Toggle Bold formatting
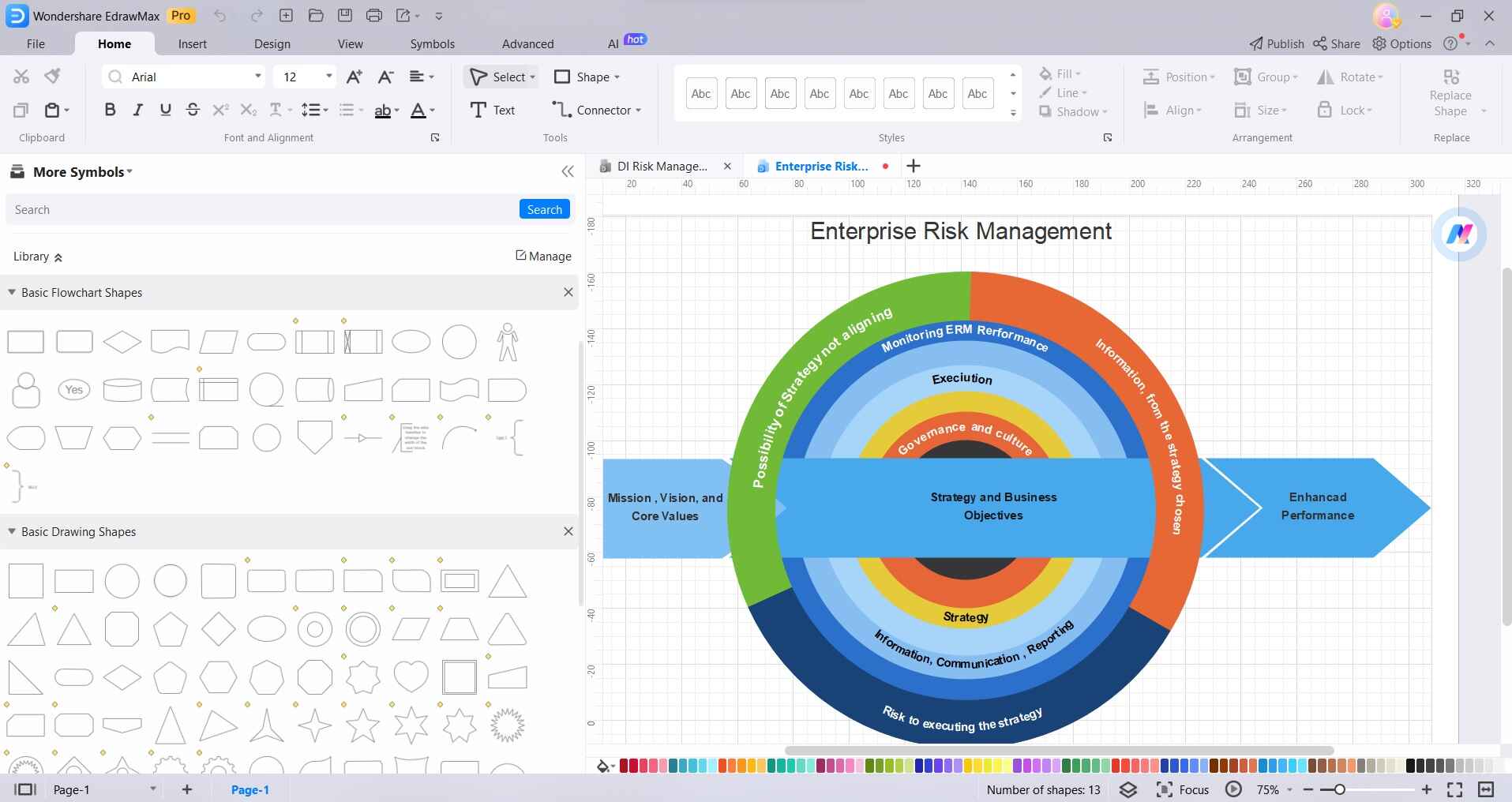Image resolution: width=1512 pixels, height=802 pixels. [110, 110]
